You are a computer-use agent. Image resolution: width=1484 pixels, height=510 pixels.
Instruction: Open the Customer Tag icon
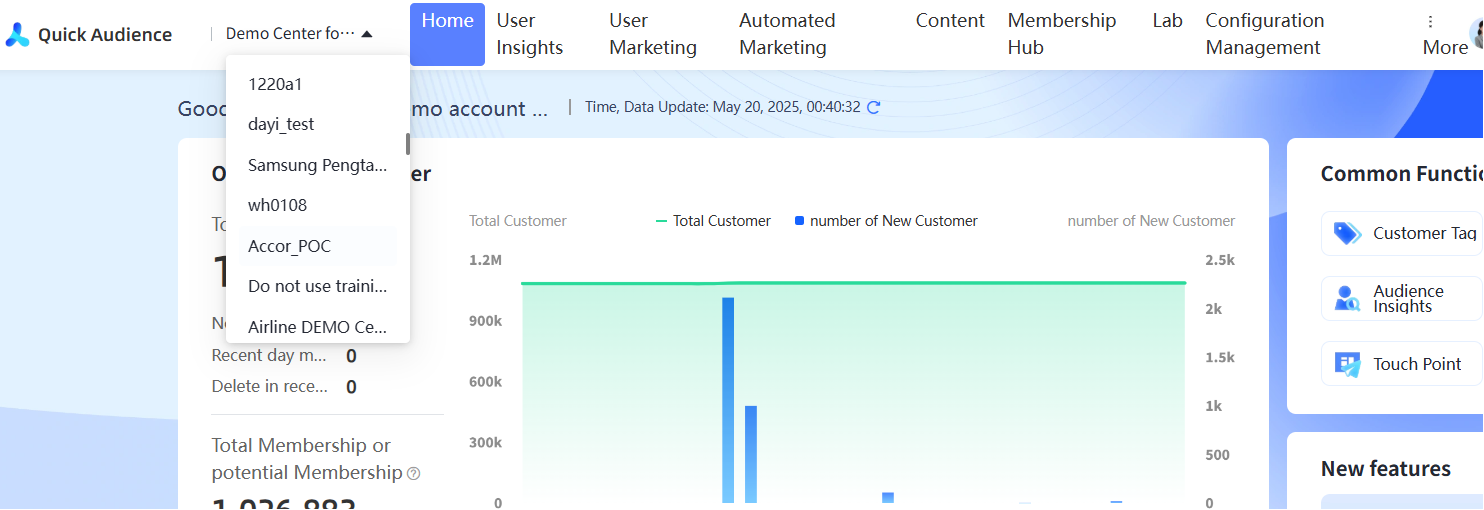[1348, 233]
